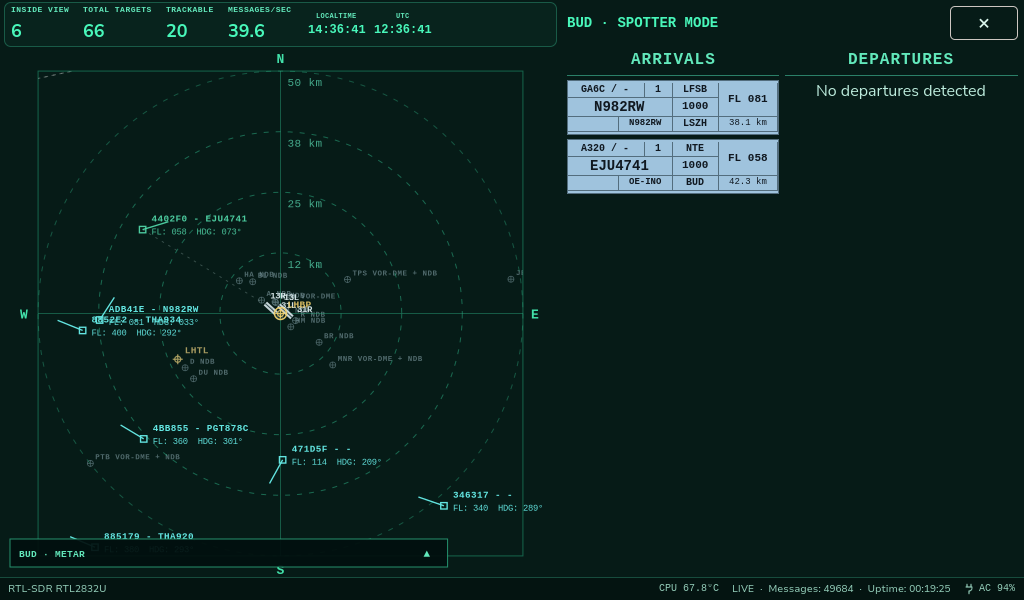The height and width of the screenshot is (600, 1024).
Task: Click the DU NDB beacon symbol
Action: coord(193,379)
